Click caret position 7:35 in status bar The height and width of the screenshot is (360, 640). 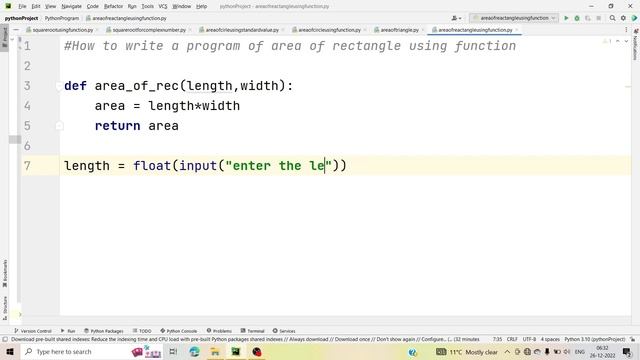pyautogui.click(x=497, y=339)
